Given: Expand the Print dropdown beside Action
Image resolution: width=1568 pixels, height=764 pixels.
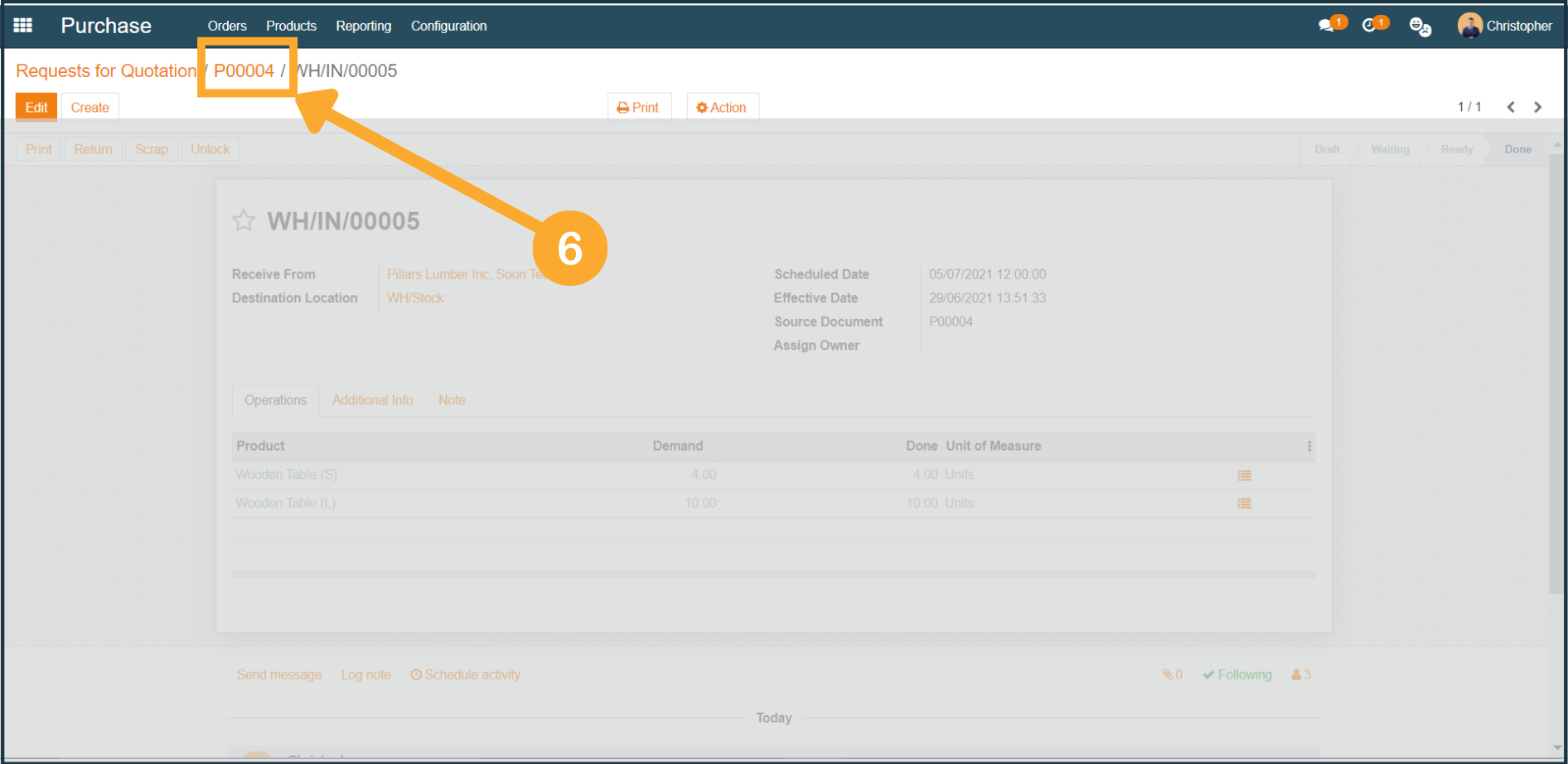Looking at the screenshot, I should [x=638, y=108].
